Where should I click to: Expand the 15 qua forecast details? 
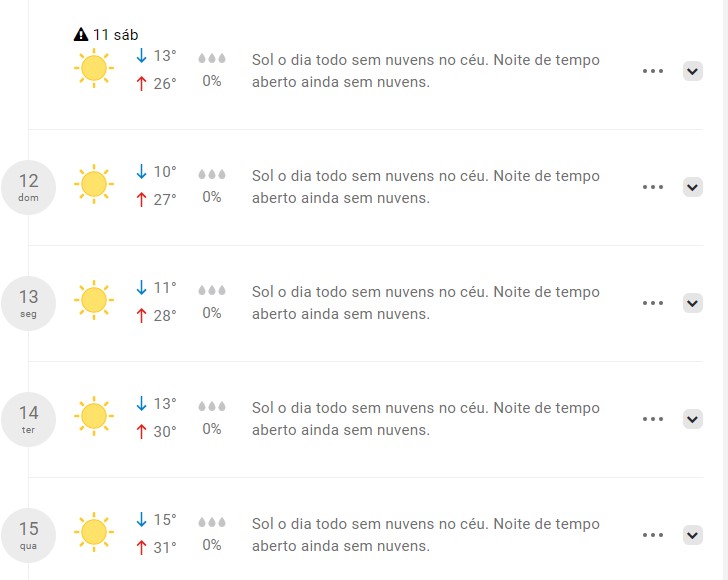(x=693, y=535)
